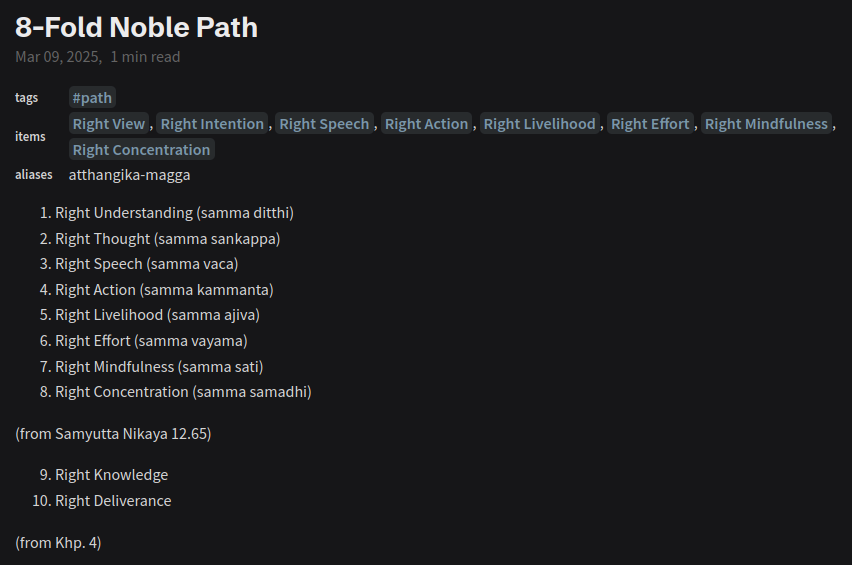Click the Samyutta Nikaya 12.65 source line
This screenshot has height=565, width=852.
[x=113, y=434]
